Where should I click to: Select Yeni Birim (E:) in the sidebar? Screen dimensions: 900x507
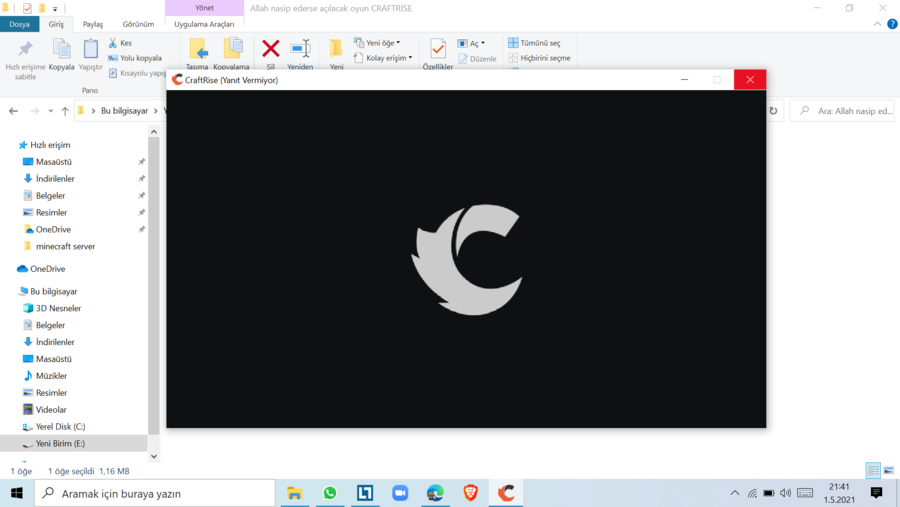coord(60,443)
